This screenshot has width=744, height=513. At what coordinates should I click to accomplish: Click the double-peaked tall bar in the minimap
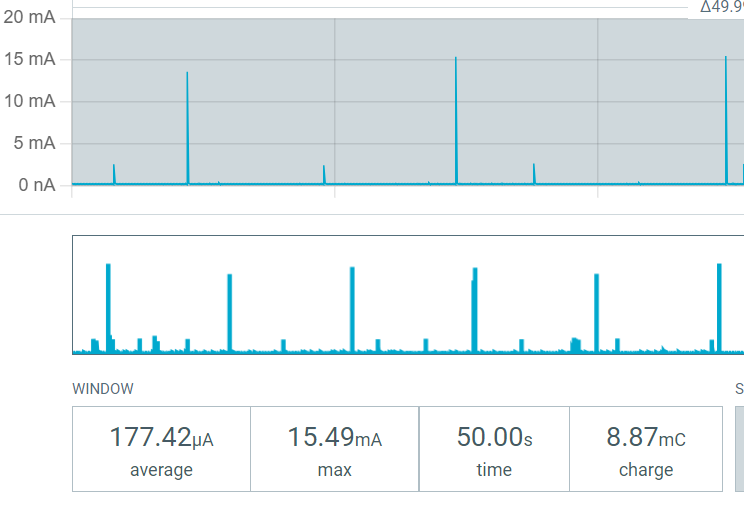[474, 310]
